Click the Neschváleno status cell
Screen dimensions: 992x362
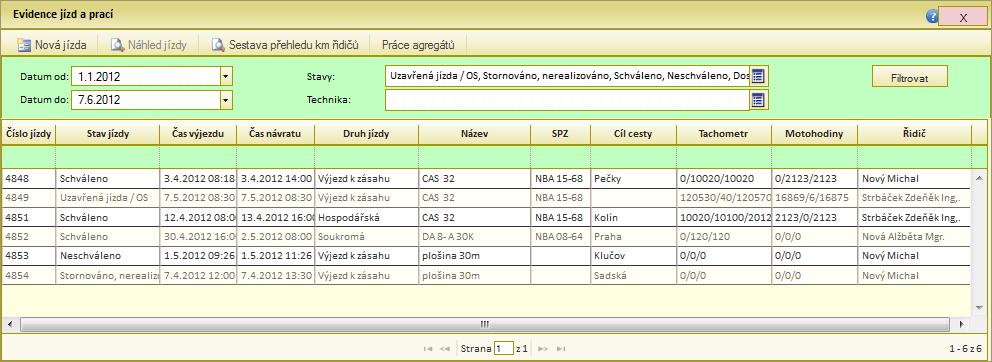pyautogui.click(x=107, y=256)
